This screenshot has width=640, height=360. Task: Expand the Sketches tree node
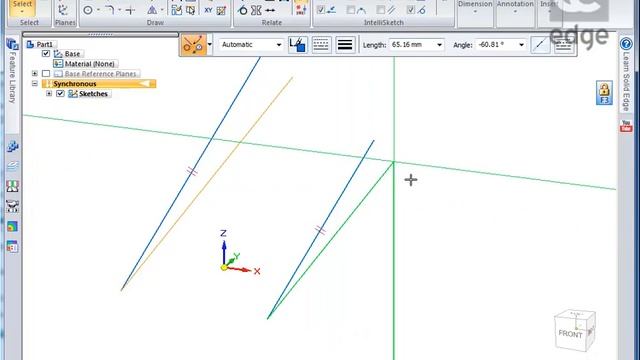coord(49,93)
